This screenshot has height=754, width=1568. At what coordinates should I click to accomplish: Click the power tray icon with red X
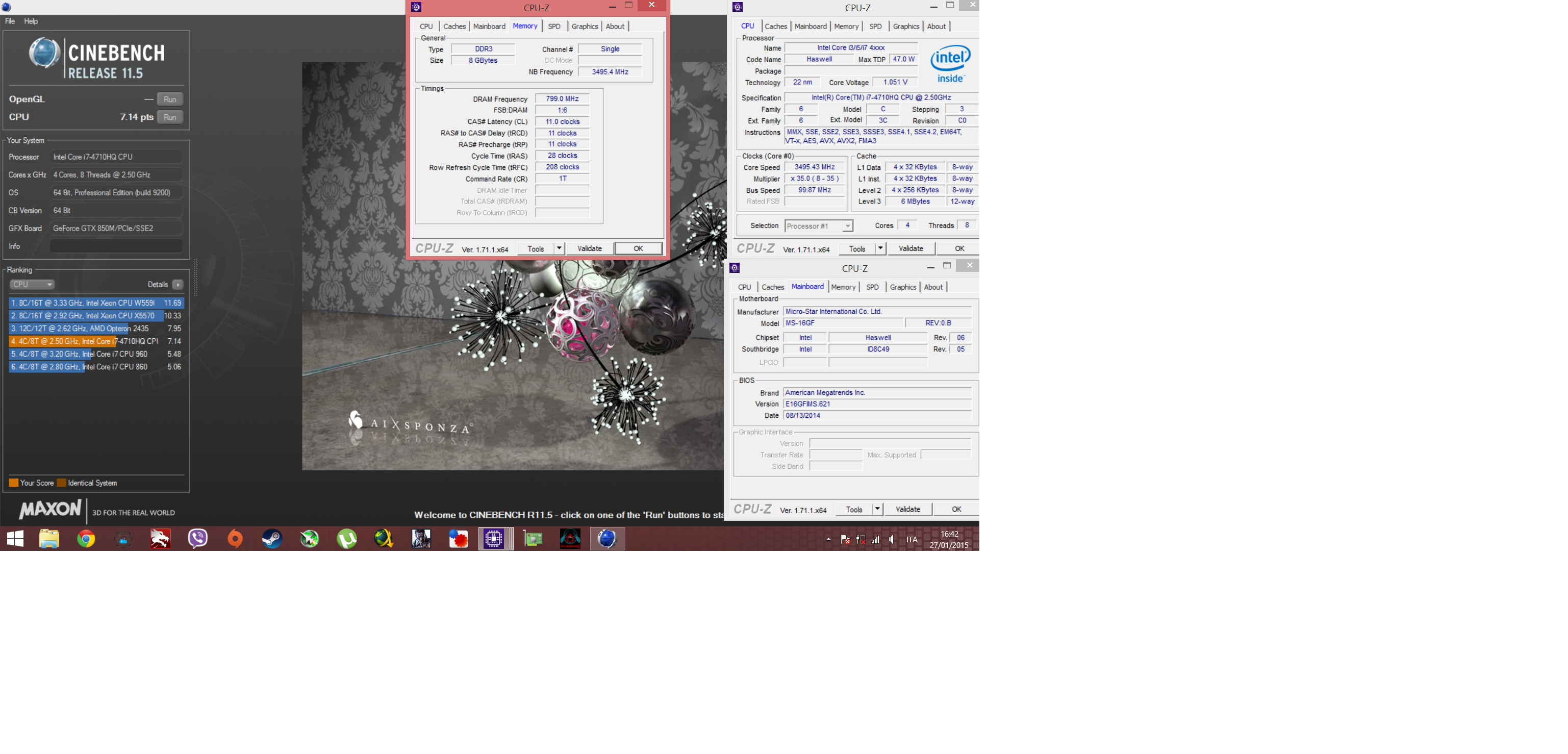point(861,539)
